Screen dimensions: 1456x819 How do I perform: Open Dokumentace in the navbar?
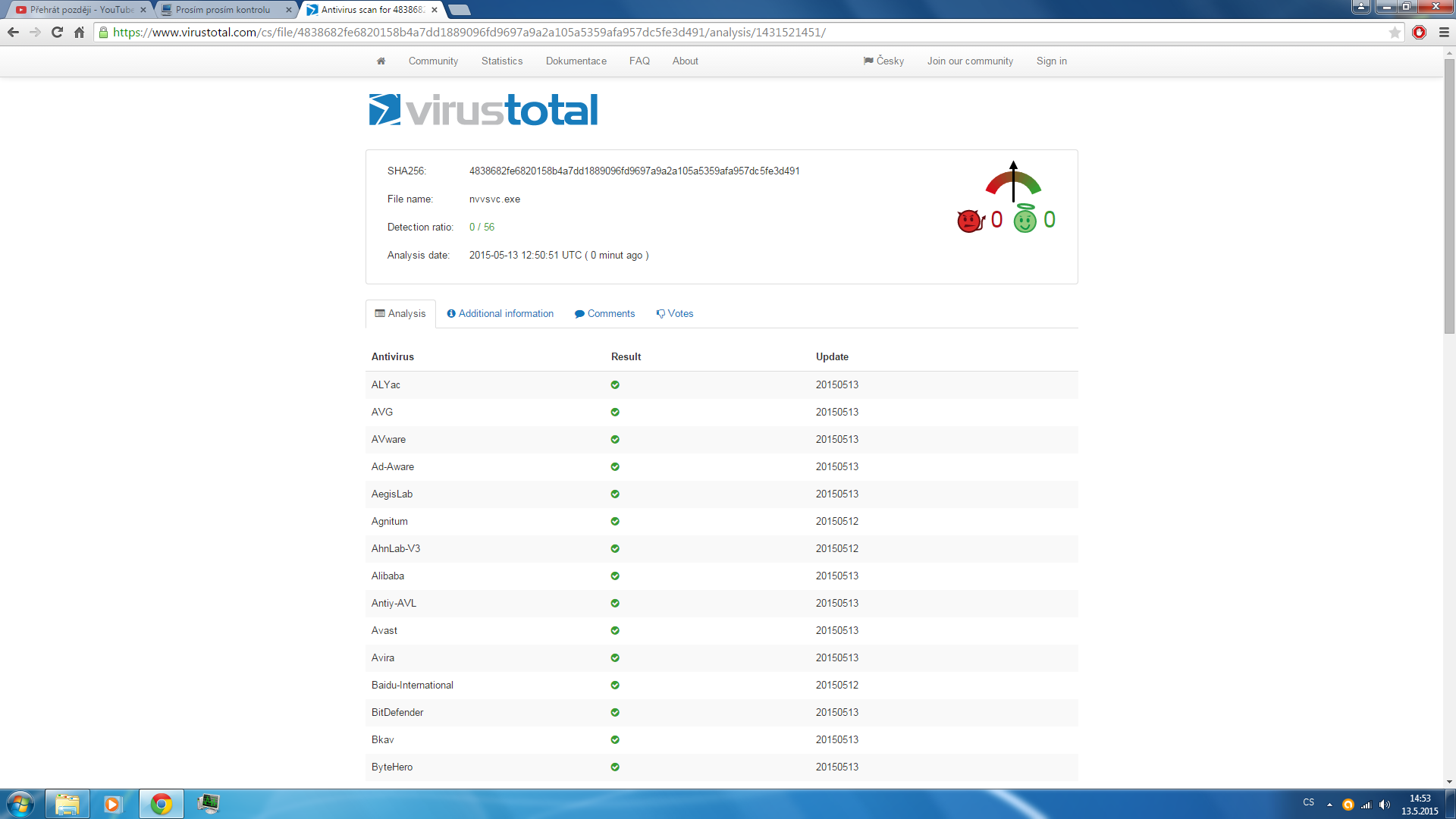pos(576,61)
